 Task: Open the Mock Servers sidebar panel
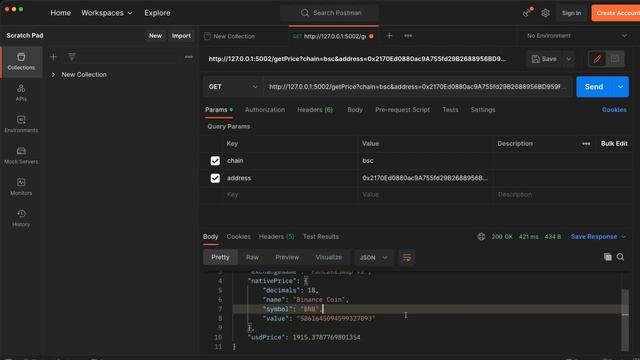[21, 156]
